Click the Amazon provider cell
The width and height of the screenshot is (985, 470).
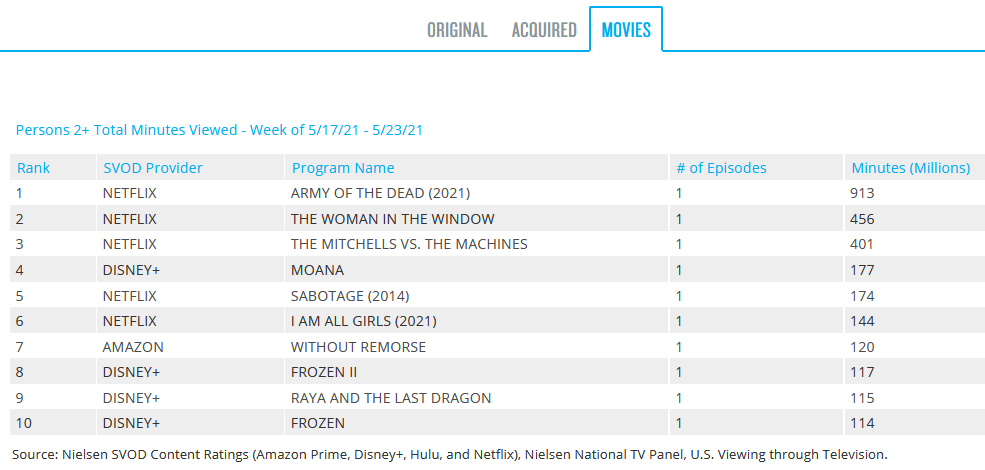coord(133,347)
